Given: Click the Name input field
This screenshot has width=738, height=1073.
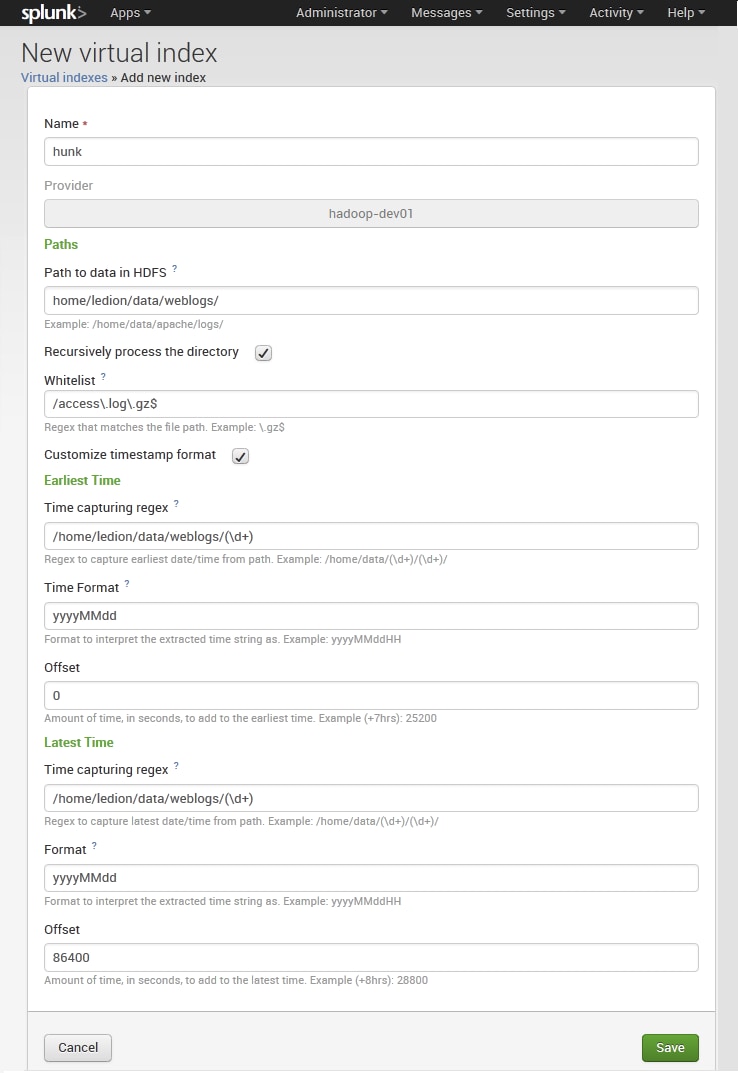Looking at the screenshot, I should point(371,151).
